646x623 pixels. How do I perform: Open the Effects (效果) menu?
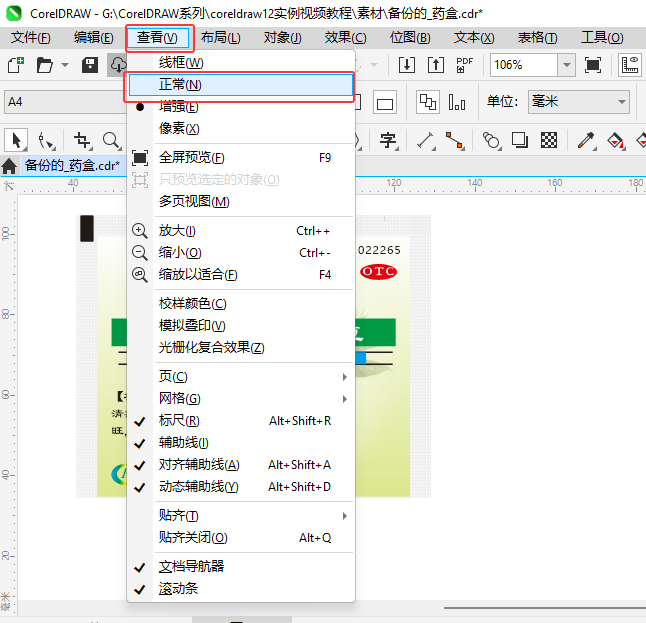coord(345,38)
